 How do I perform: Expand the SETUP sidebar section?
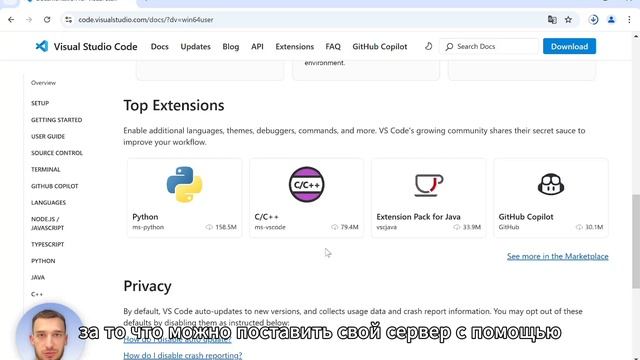40,103
